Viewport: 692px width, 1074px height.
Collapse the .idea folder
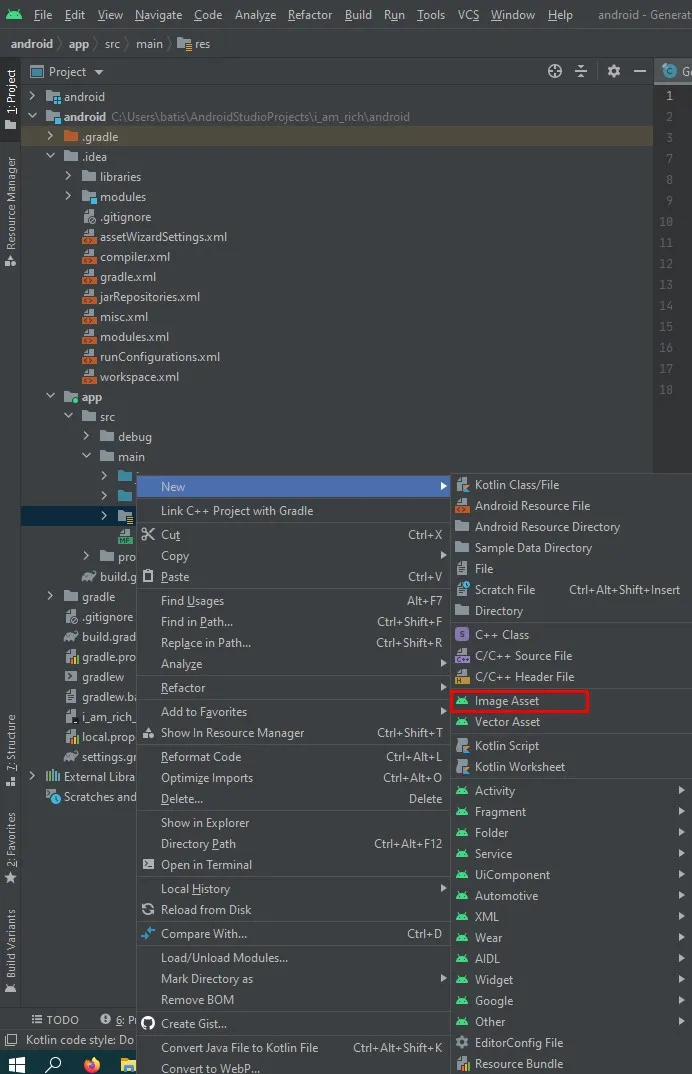point(50,156)
